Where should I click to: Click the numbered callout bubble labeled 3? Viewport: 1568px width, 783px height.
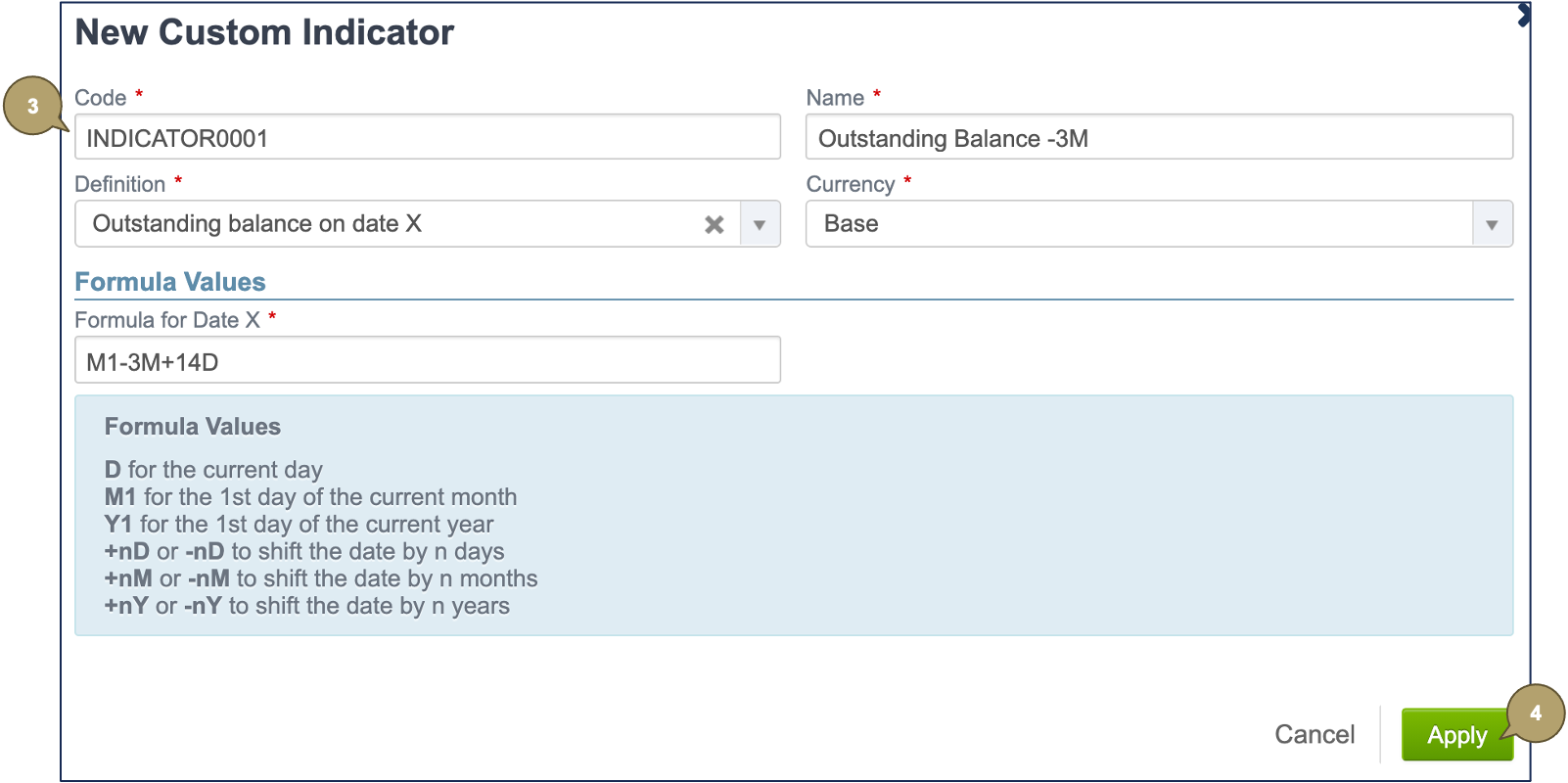32,108
